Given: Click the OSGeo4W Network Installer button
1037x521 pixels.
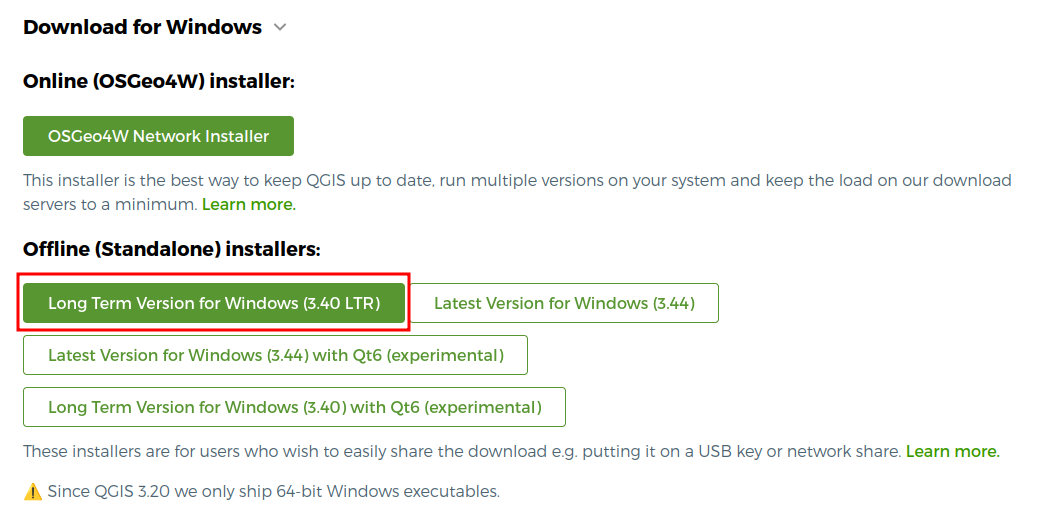Looking at the screenshot, I should pos(158,136).
